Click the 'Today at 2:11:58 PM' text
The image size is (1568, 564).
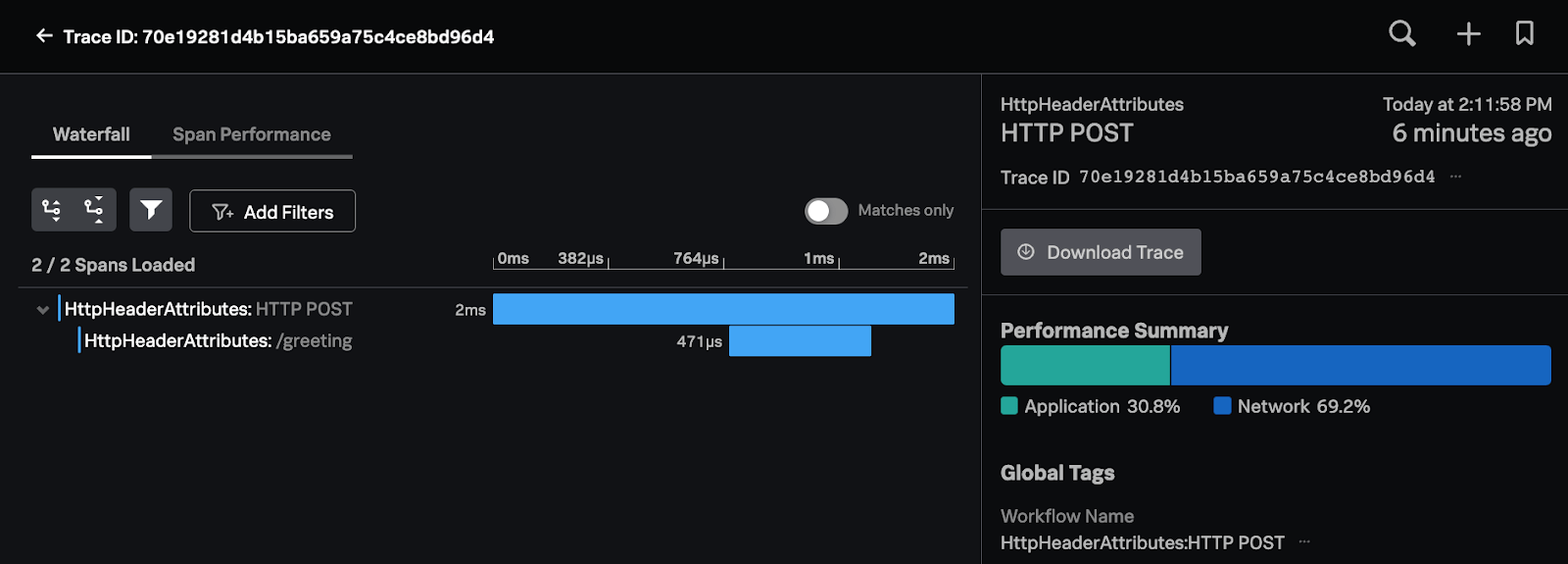[1467, 104]
